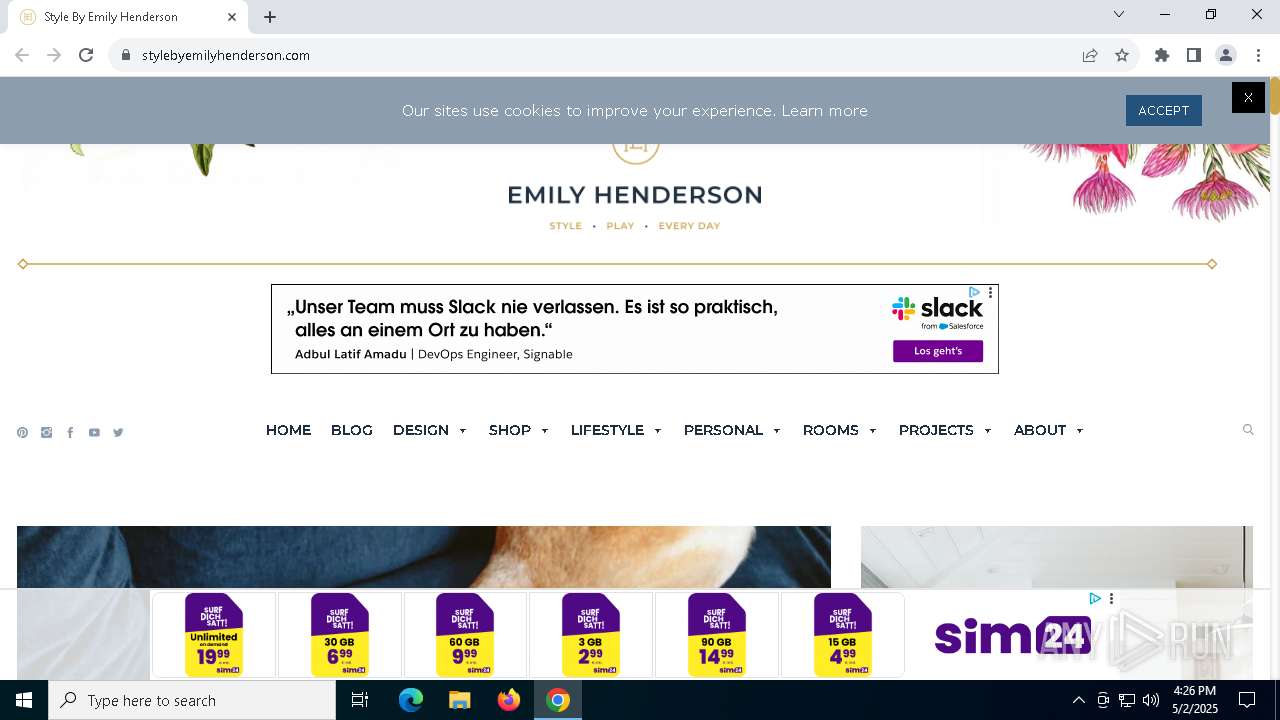The image size is (1280, 720).
Task: Expand the SHOP dropdown menu
Action: 519,430
